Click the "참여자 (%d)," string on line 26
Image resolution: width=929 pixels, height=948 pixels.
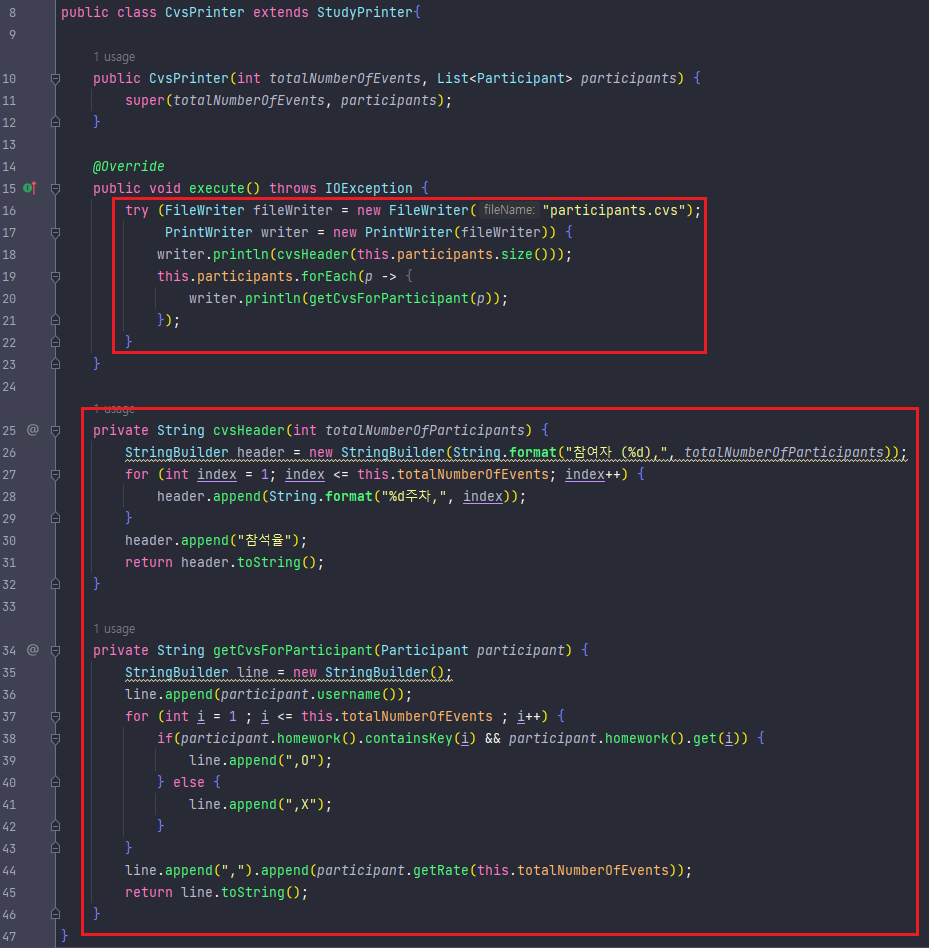pos(616,452)
